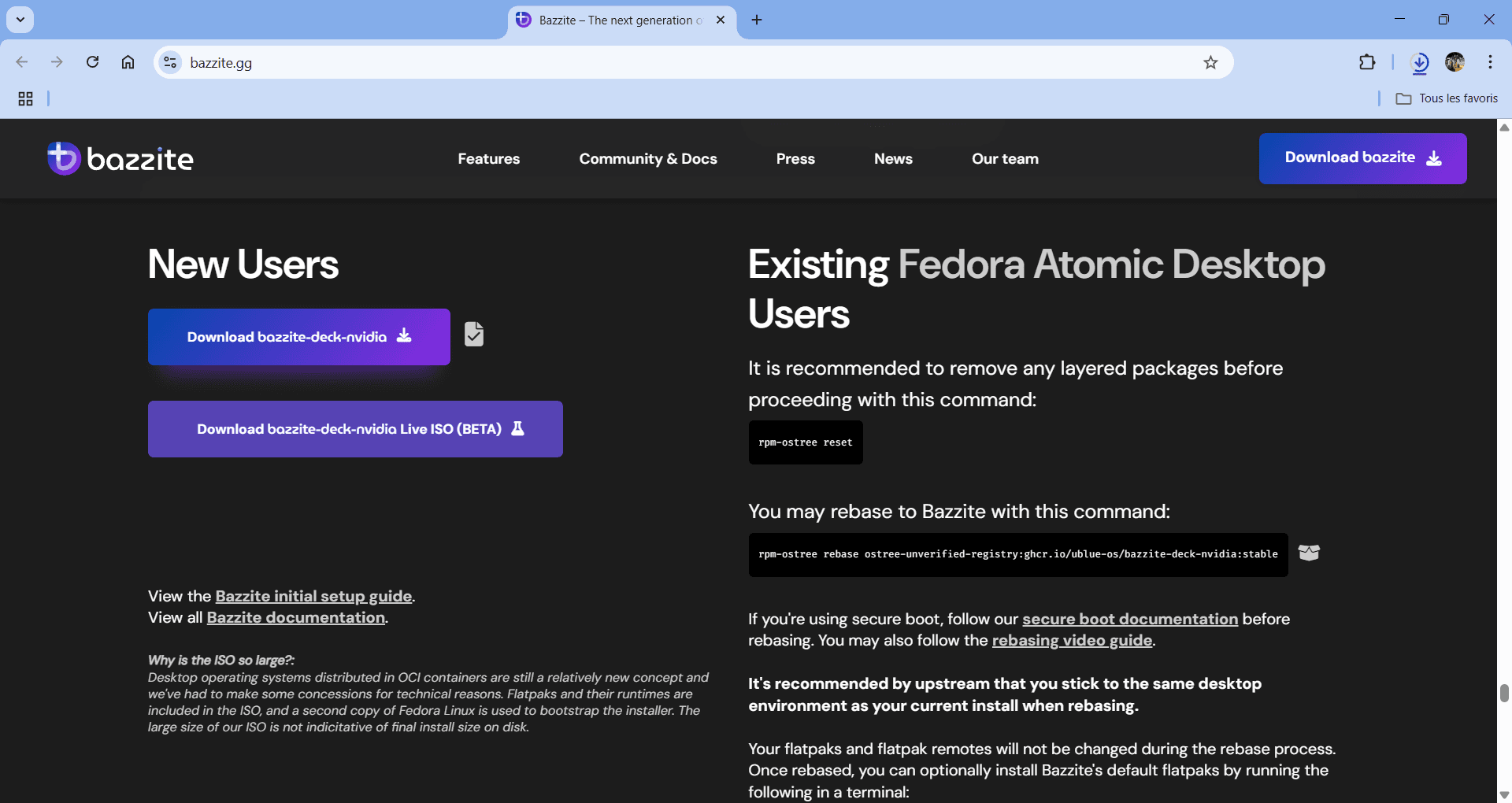The width and height of the screenshot is (1512, 803).
Task: Open the Bazzite initial setup guide link
Action: coord(313,596)
